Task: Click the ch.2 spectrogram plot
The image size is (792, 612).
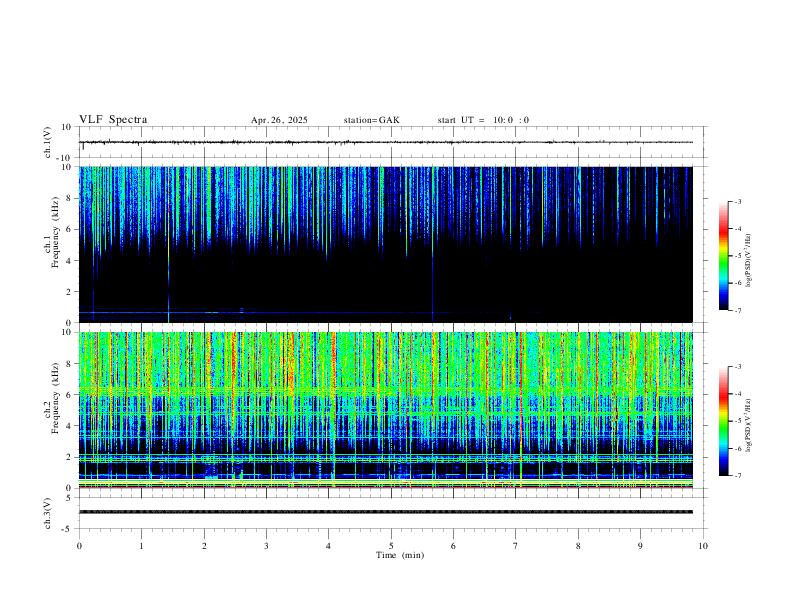Action: (x=386, y=410)
